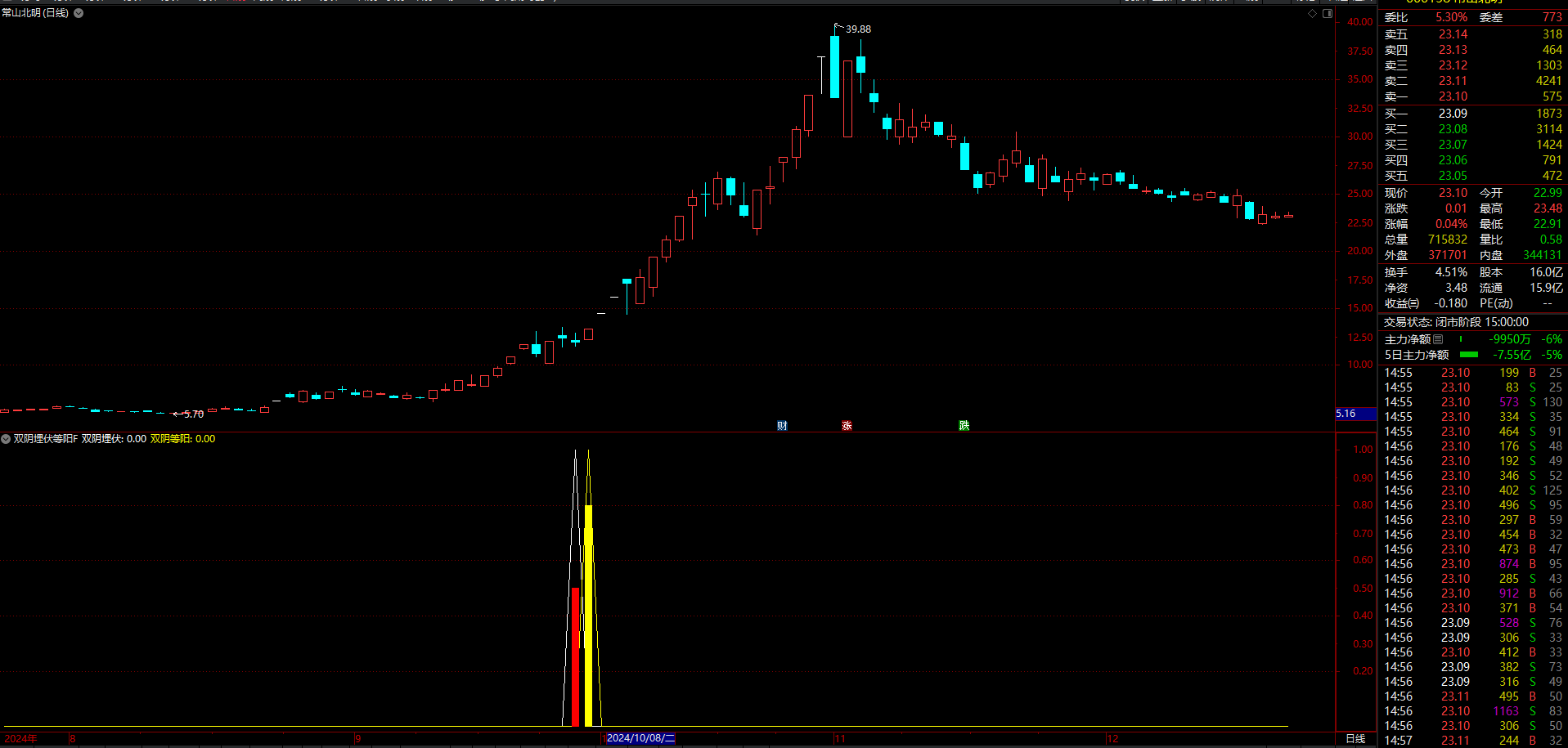Screen dimensions: 1568x748
Task: Click the 内盘 344131 value
Action: click(1543, 255)
